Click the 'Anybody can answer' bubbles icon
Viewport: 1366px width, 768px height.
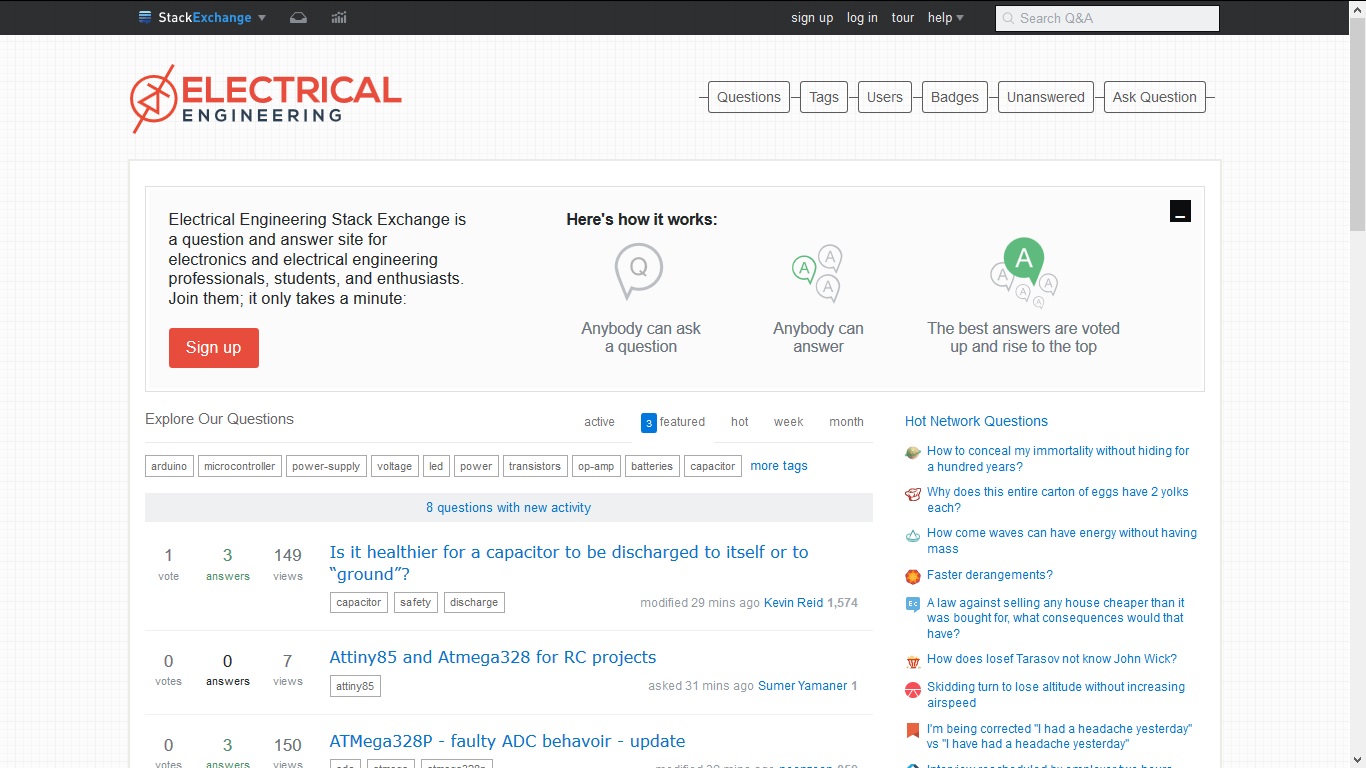coord(818,273)
